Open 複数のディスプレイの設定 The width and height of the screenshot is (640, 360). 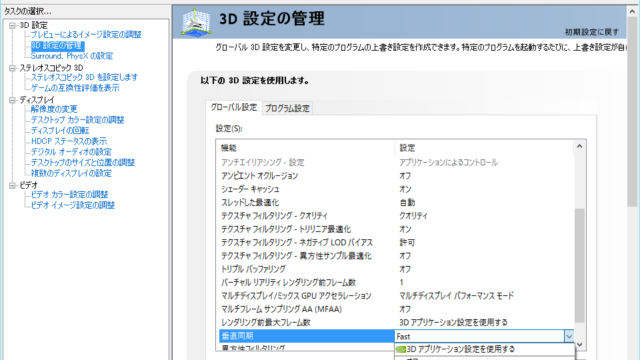click(x=71, y=173)
